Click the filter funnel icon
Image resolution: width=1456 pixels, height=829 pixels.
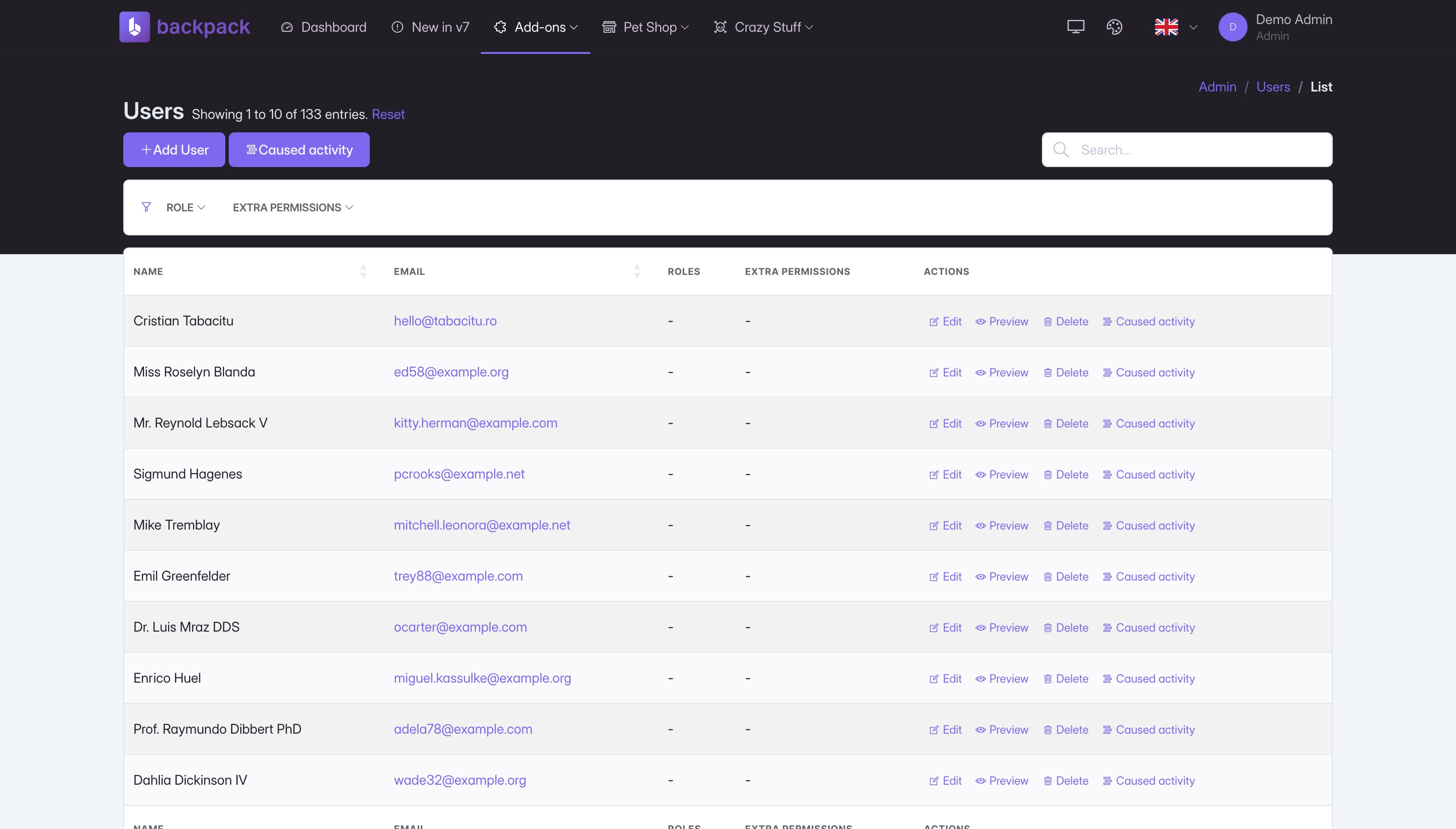146,207
